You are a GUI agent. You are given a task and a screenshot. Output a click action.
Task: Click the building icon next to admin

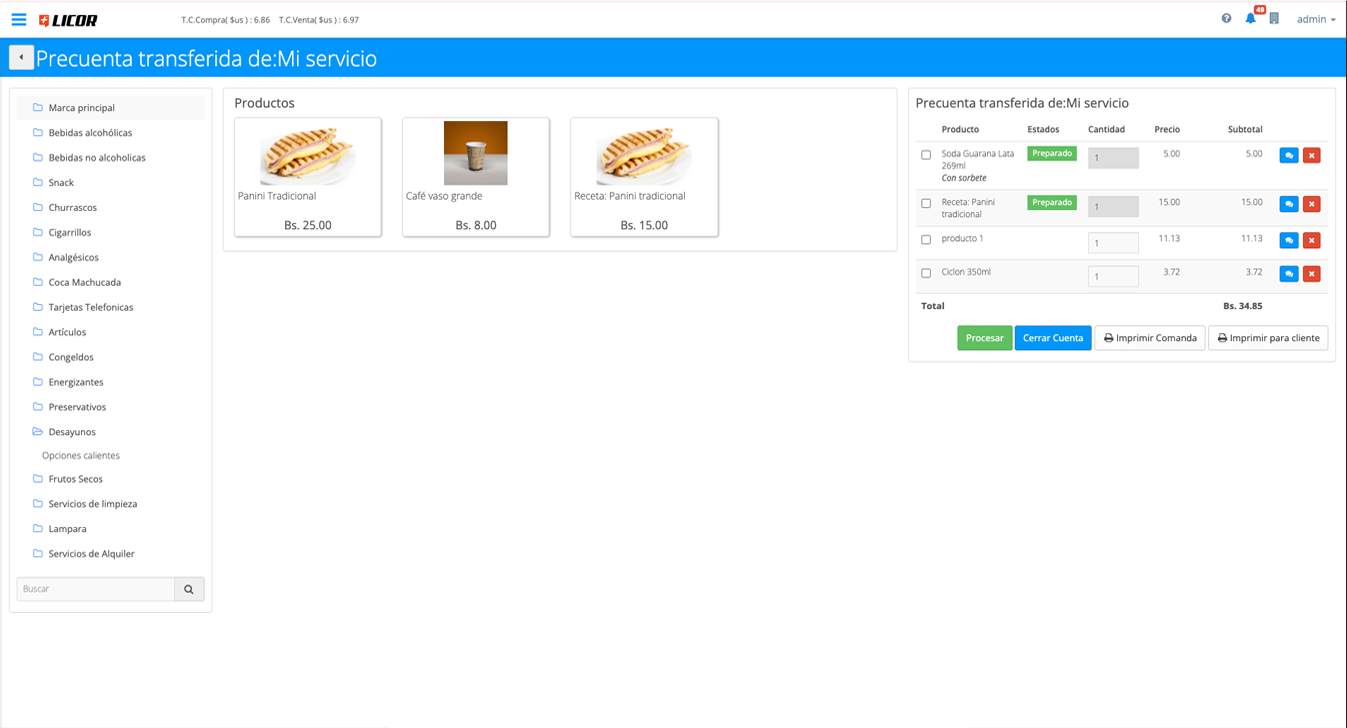(1274, 19)
